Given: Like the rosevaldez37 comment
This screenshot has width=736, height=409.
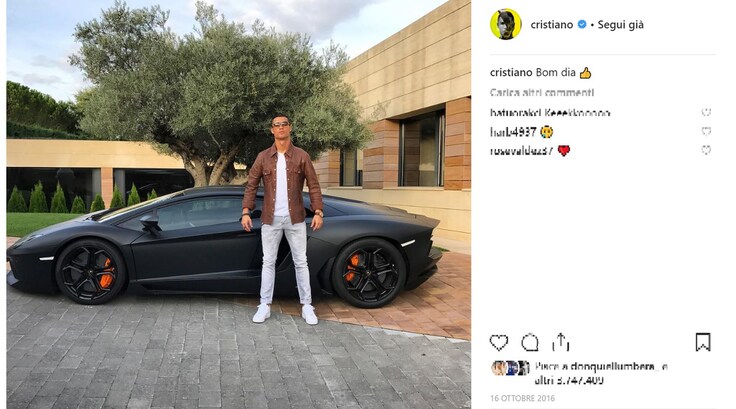Looking at the screenshot, I should tap(706, 150).
